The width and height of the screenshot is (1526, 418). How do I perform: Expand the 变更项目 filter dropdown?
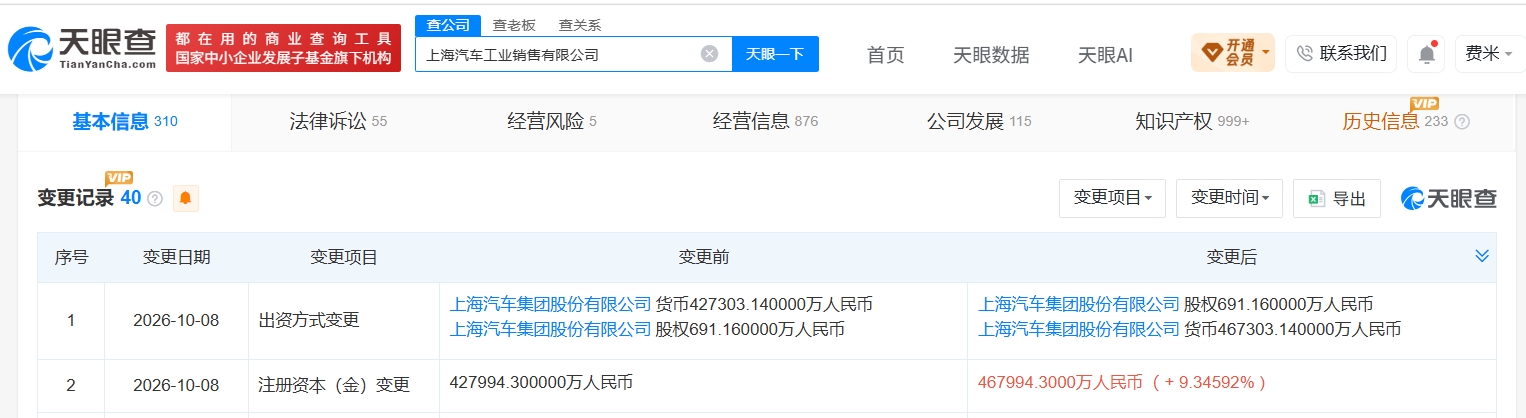(1112, 198)
